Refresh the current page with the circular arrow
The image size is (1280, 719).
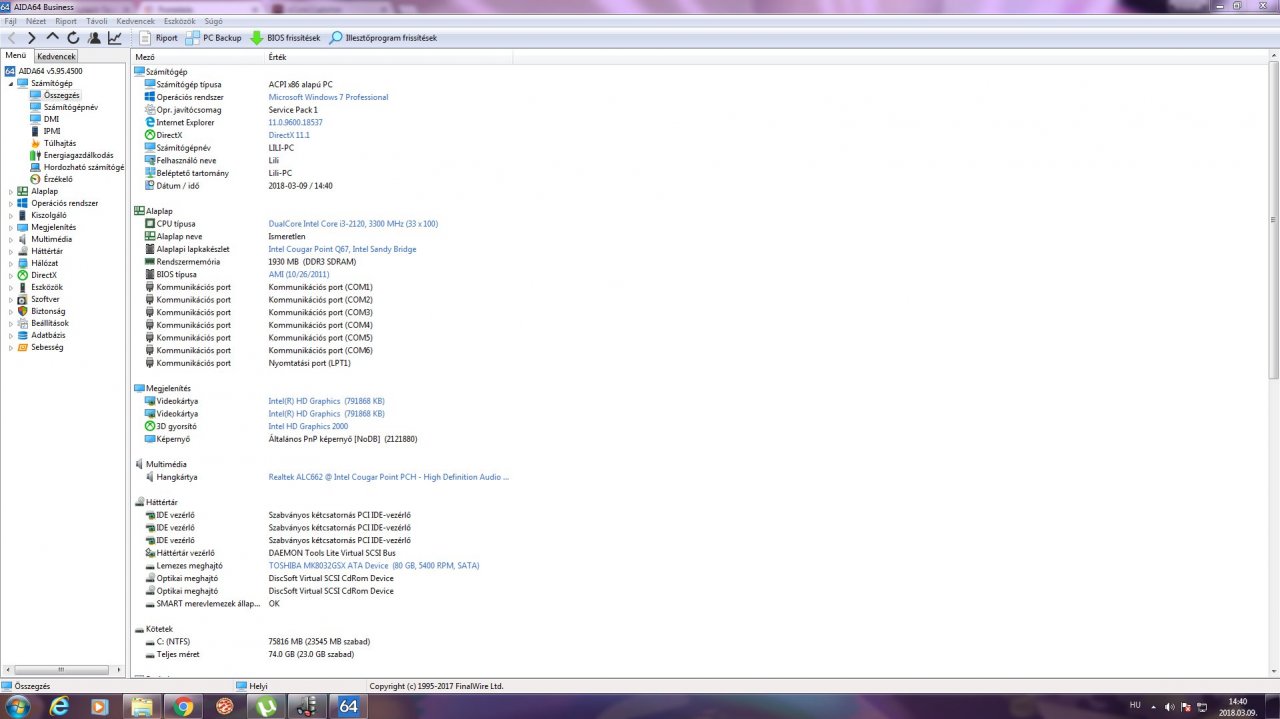tap(73, 38)
